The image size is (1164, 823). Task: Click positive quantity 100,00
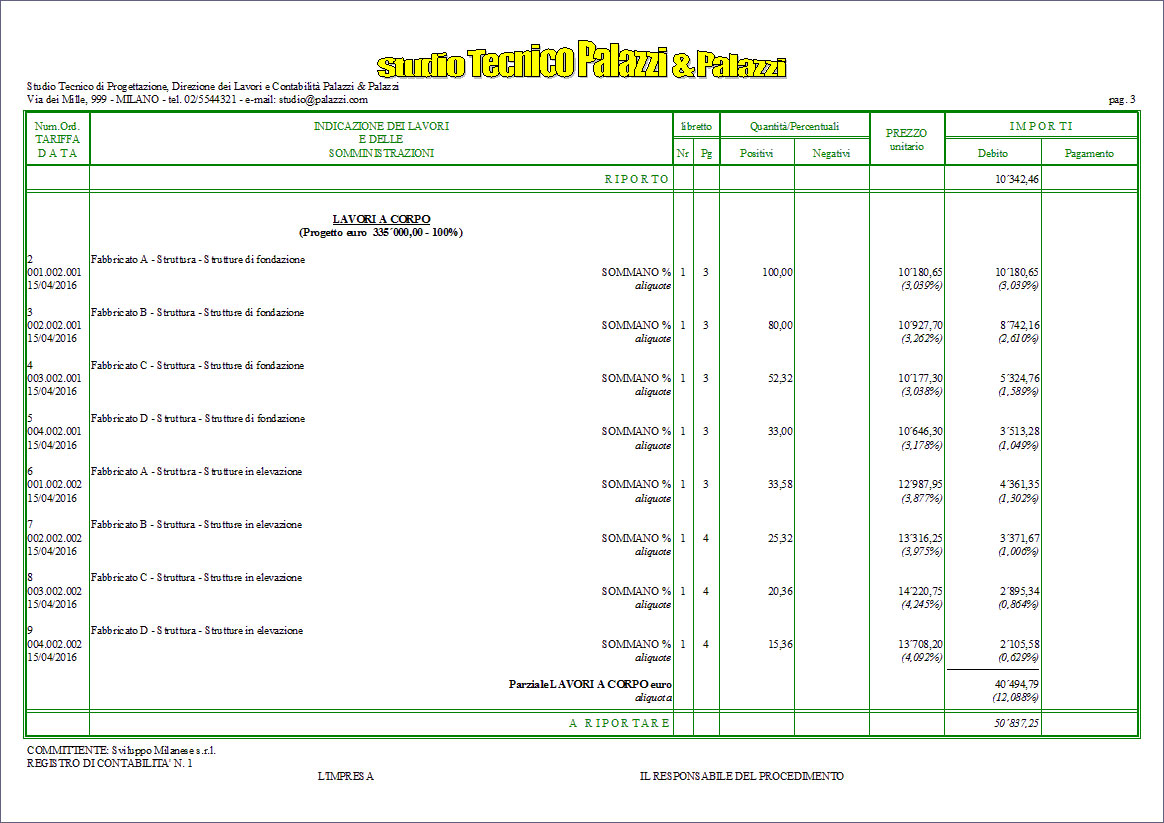tap(777, 272)
